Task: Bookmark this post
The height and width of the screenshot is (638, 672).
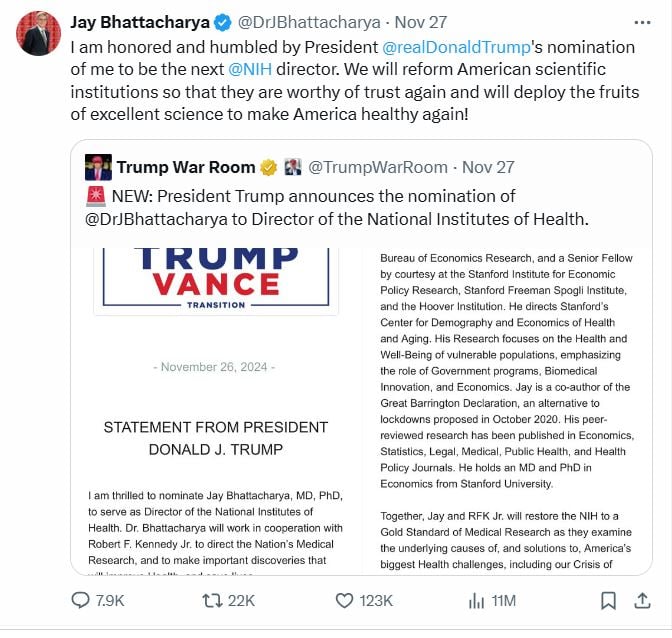Action: click(x=608, y=600)
